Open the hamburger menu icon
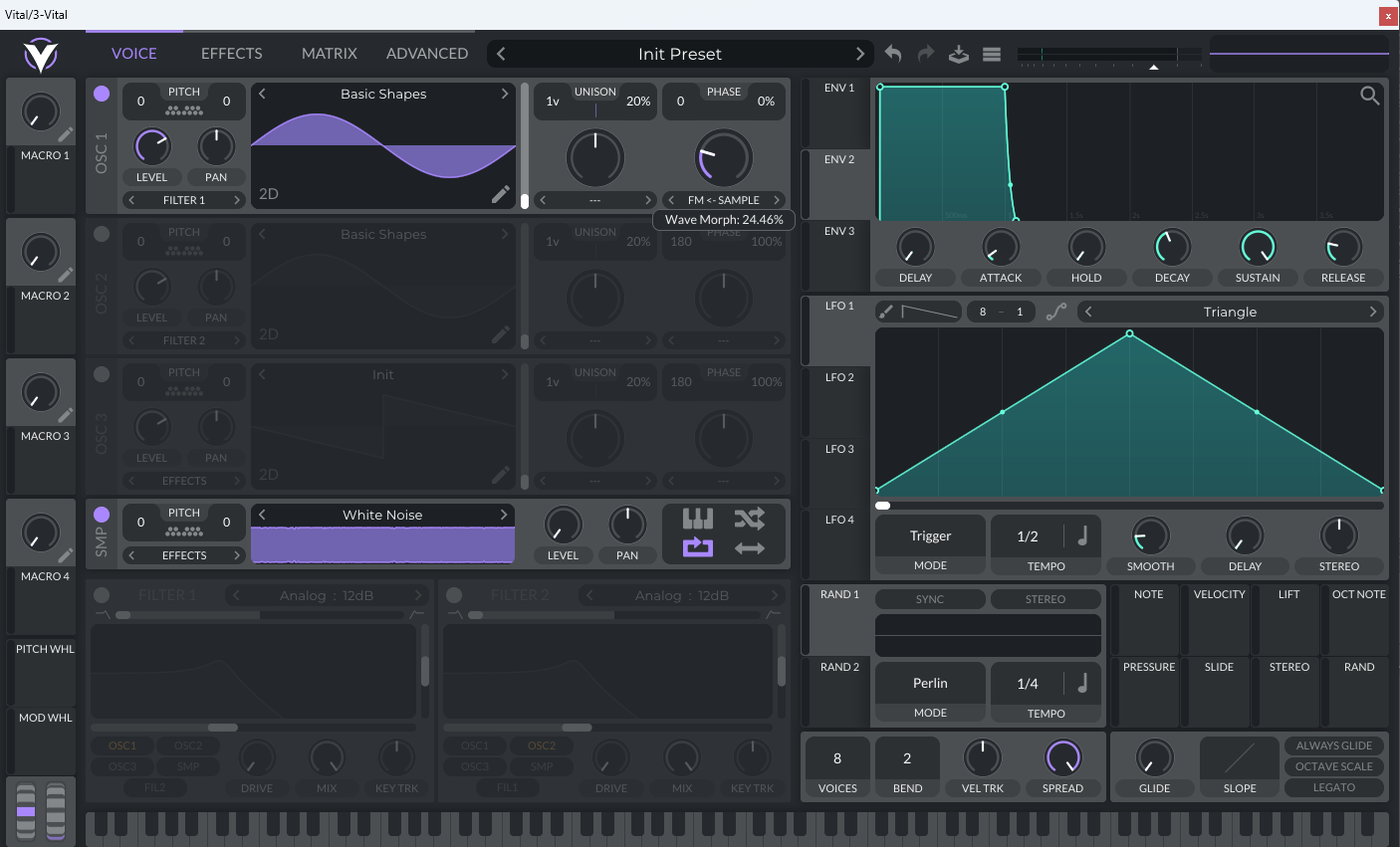 coord(992,54)
